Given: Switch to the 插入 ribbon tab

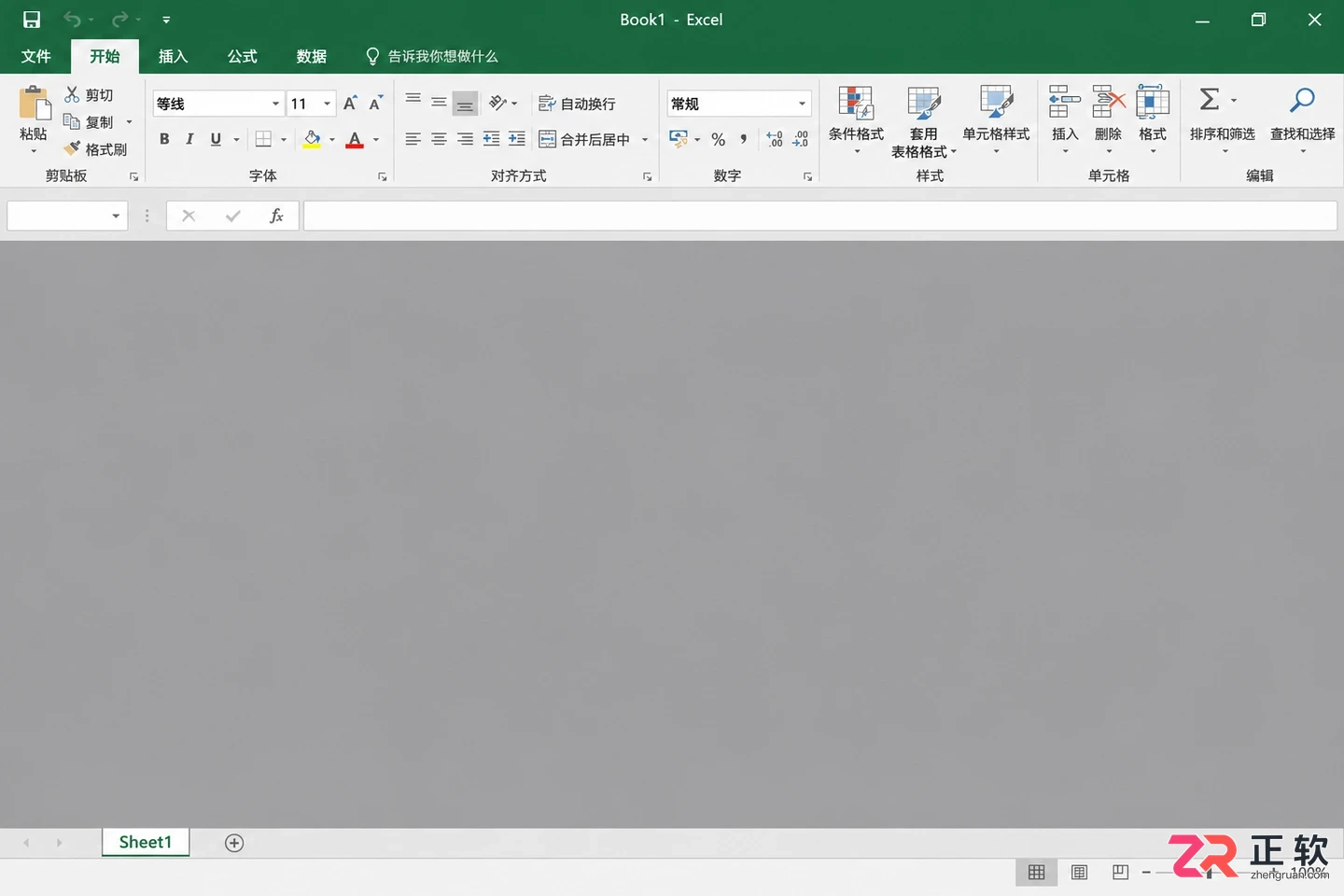Looking at the screenshot, I should click(174, 56).
